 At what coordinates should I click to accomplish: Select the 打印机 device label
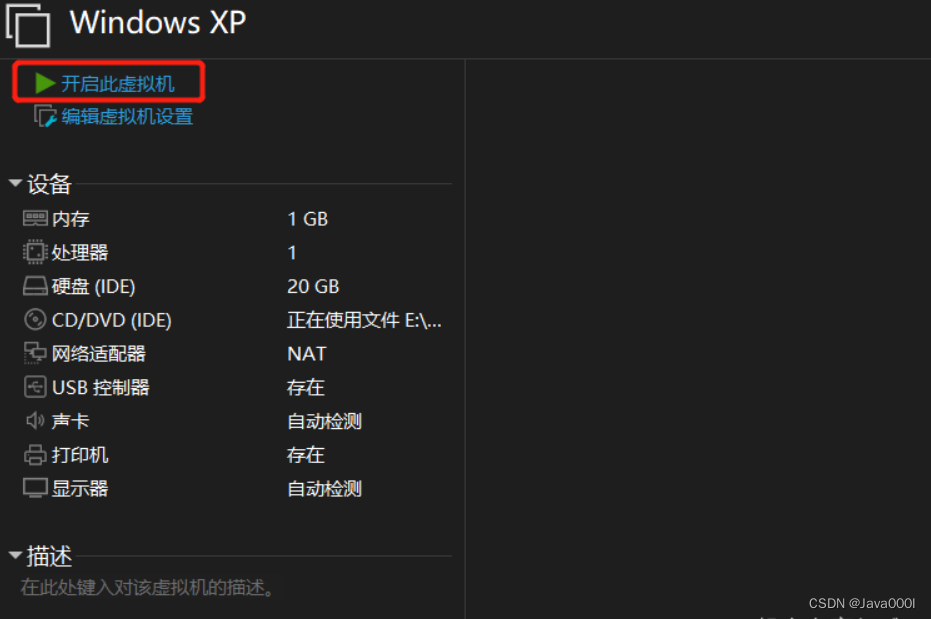coord(80,455)
